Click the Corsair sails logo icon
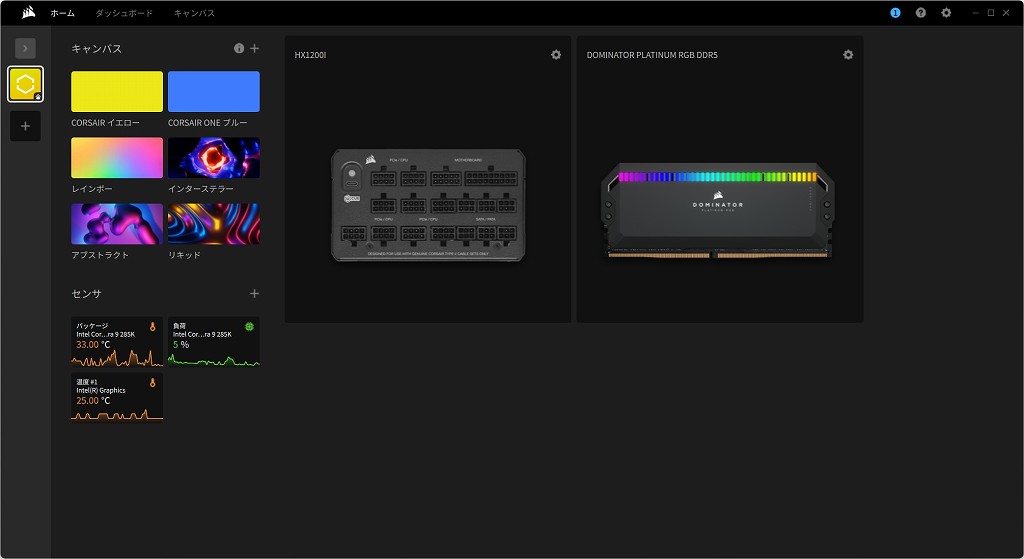The width and height of the screenshot is (1024, 559). point(29,12)
